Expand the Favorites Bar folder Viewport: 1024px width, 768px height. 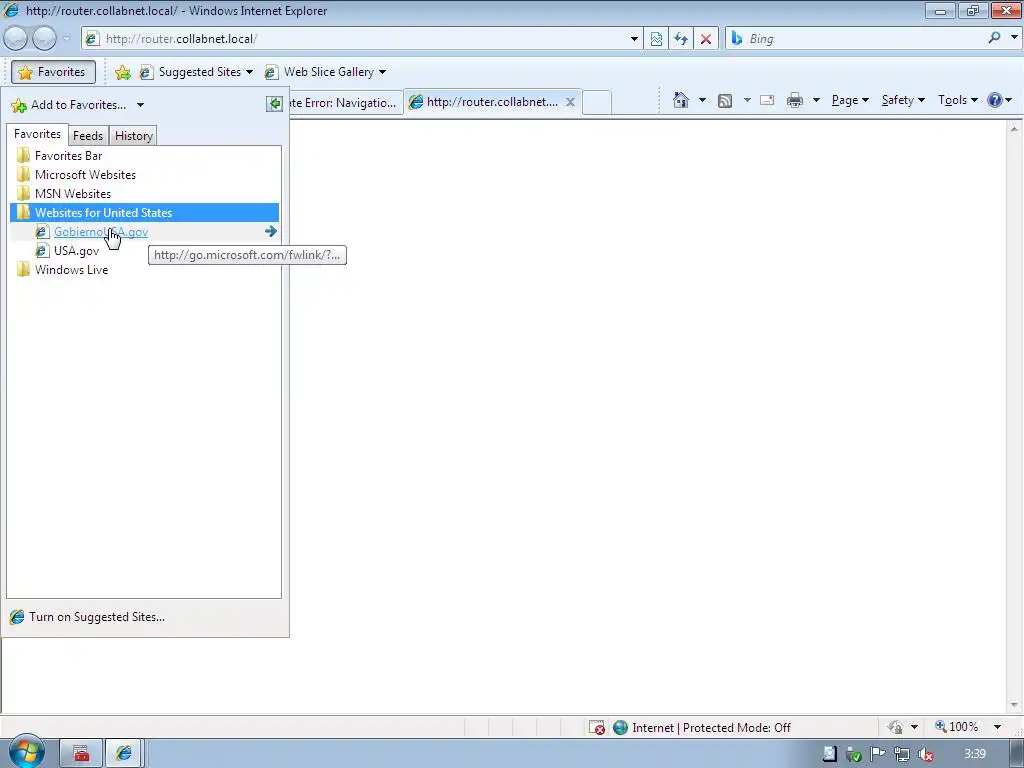pos(144,155)
